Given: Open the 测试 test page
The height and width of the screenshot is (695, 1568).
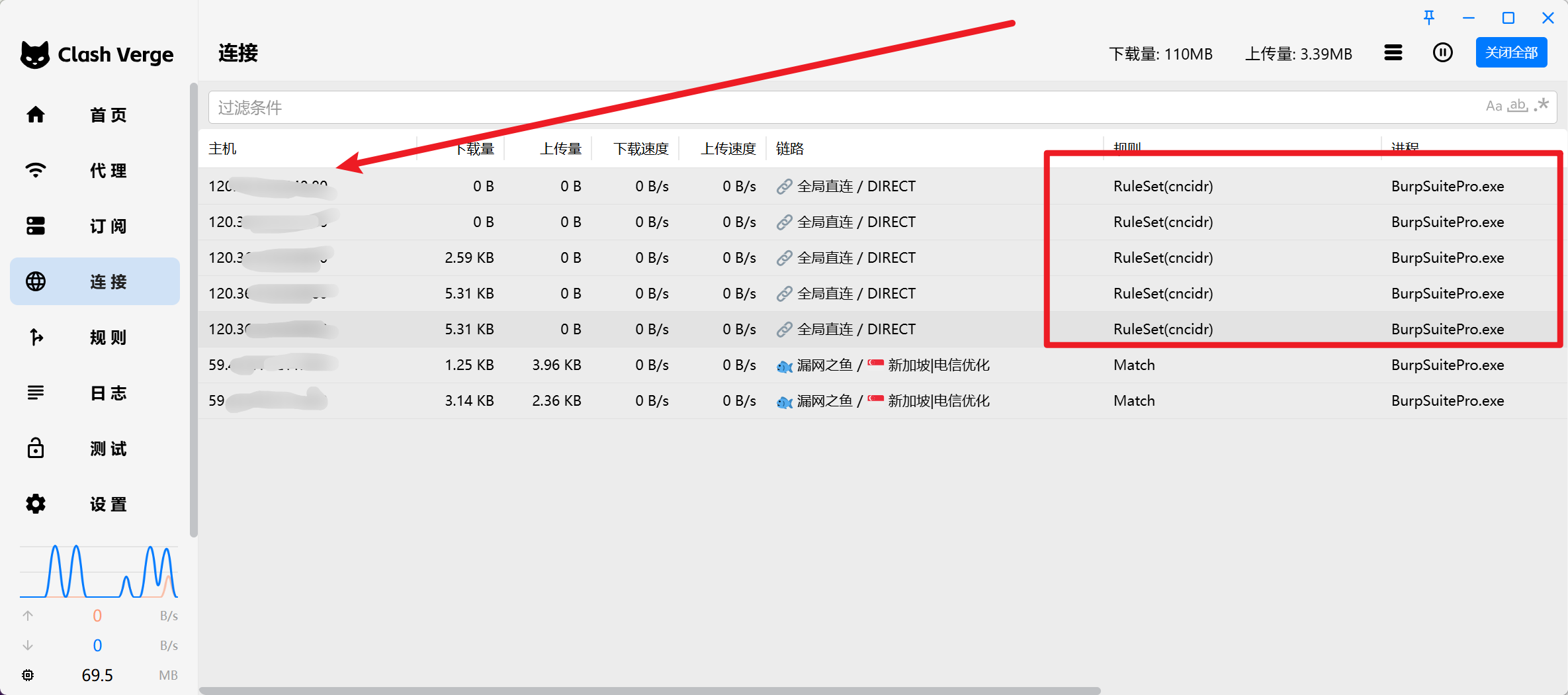Looking at the screenshot, I should (x=95, y=448).
